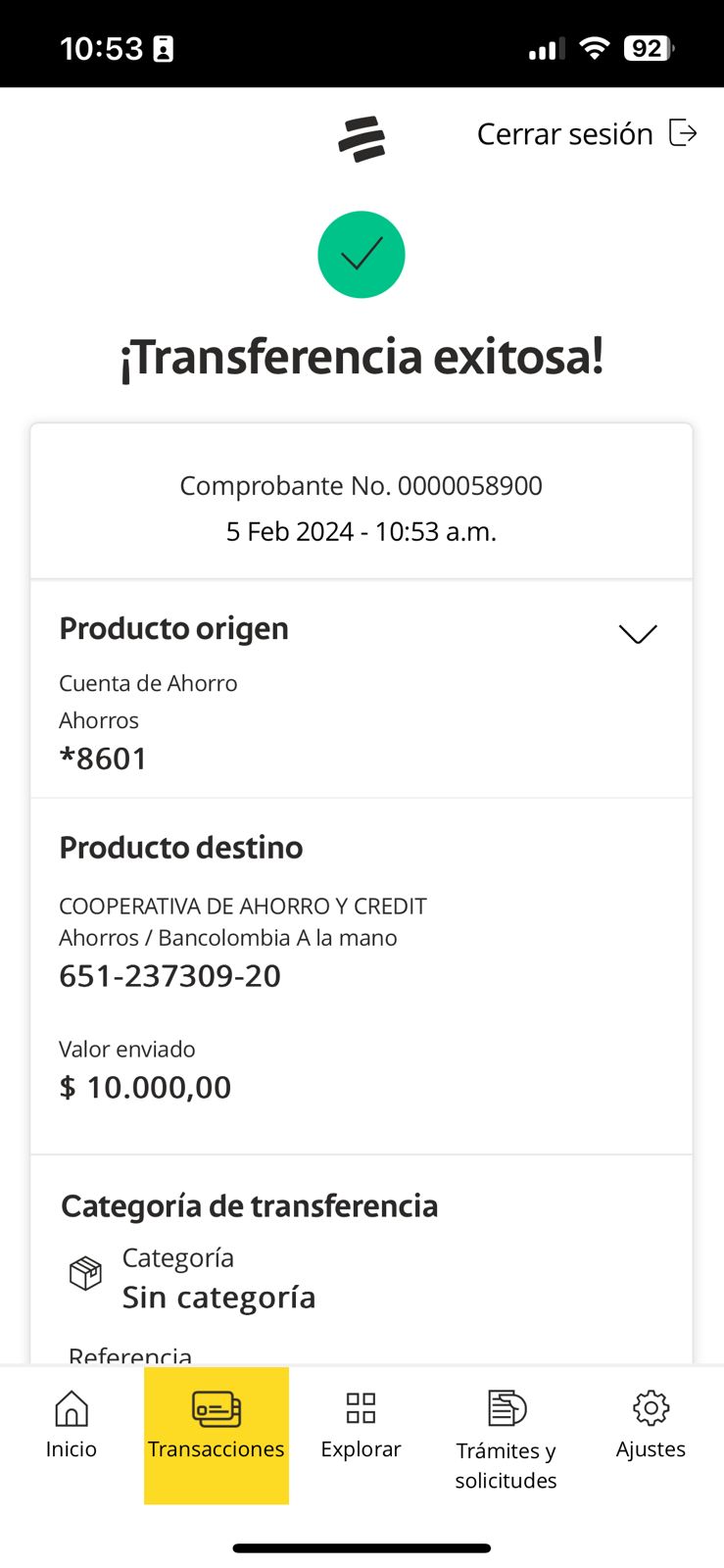Tap the Valor enviado amount $ 10.000,00

[145, 1088]
